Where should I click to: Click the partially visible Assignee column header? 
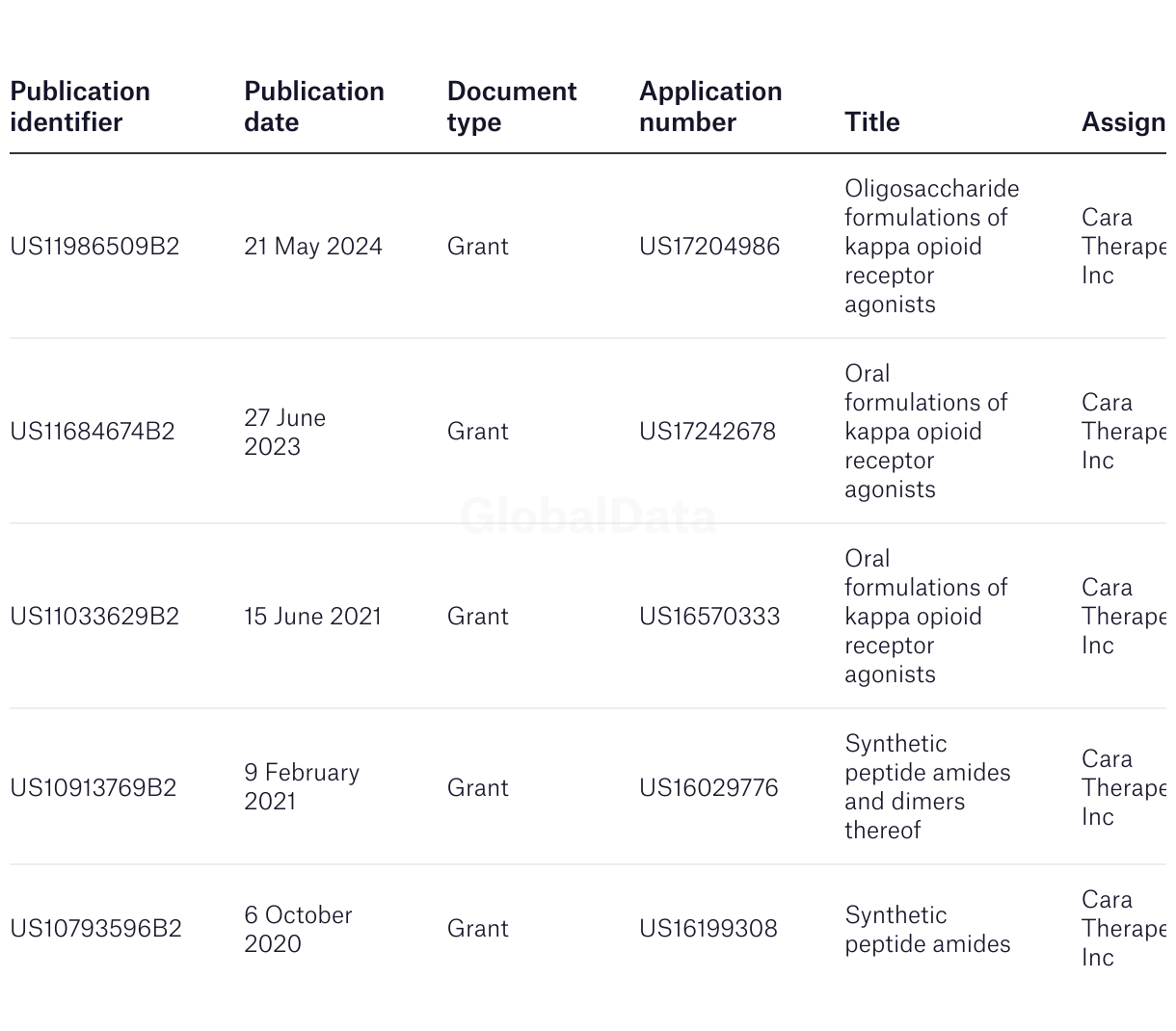point(1123,122)
